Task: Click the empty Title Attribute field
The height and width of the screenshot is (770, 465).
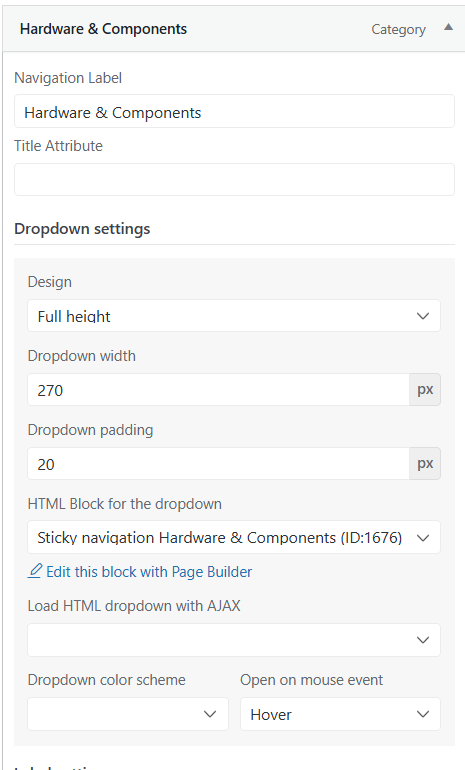Action: 234,180
